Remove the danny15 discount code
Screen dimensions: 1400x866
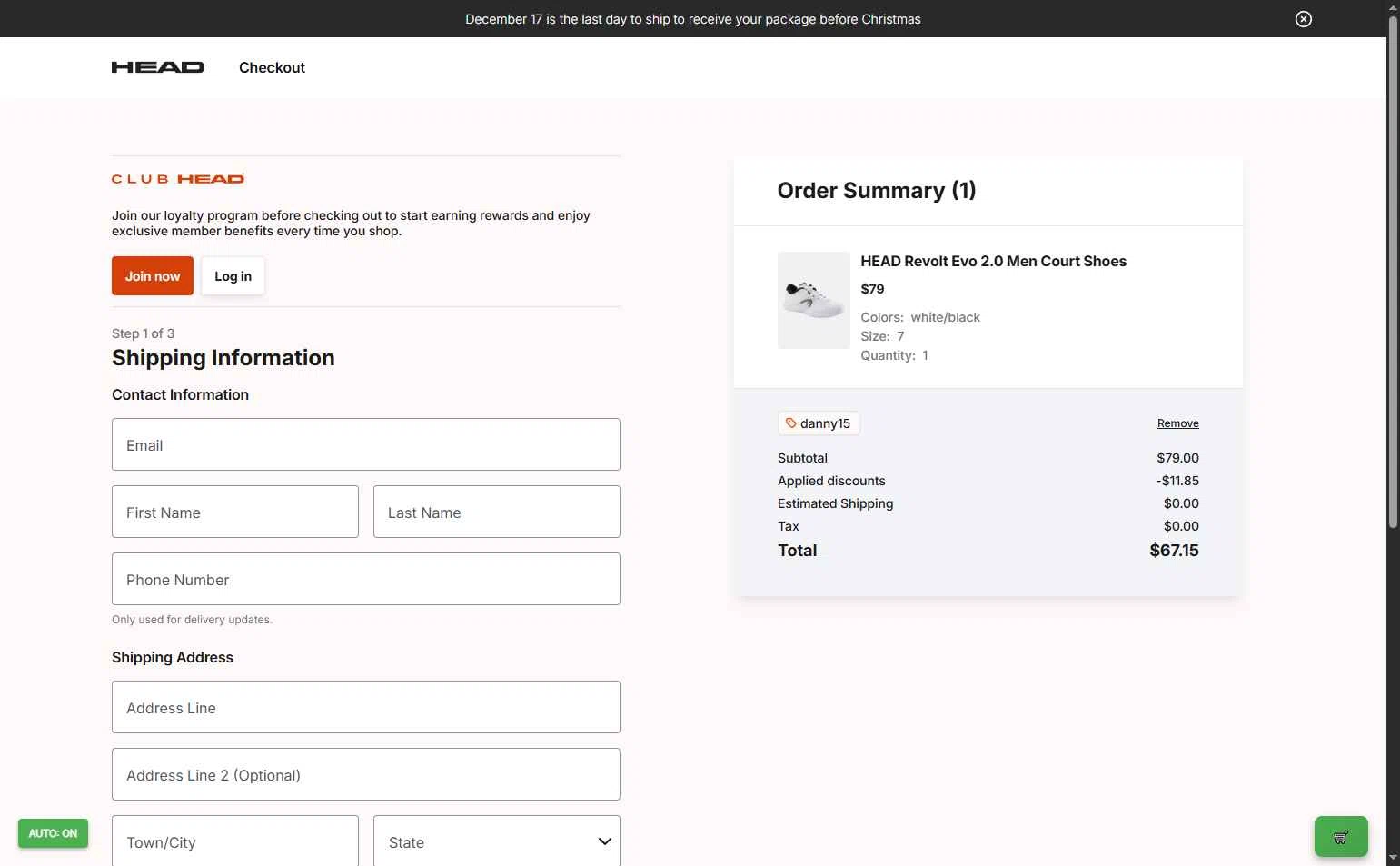1178,423
